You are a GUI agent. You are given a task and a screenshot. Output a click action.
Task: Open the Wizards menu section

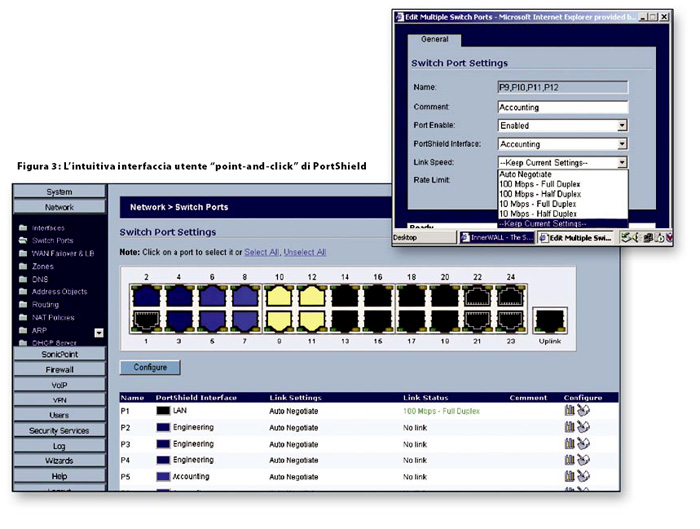(x=59, y=461)
